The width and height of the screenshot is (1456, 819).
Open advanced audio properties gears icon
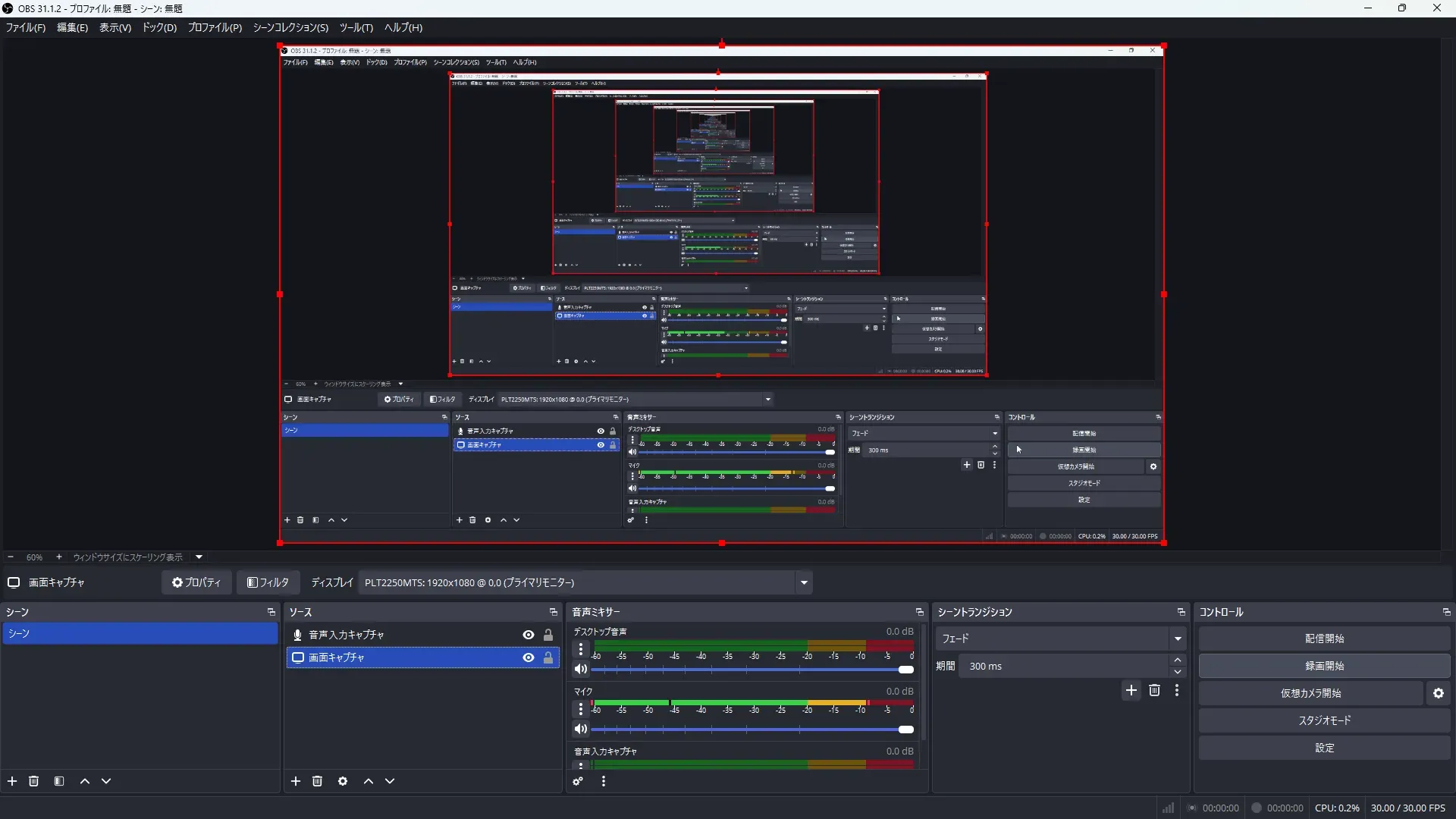click(x=578, y=781)
